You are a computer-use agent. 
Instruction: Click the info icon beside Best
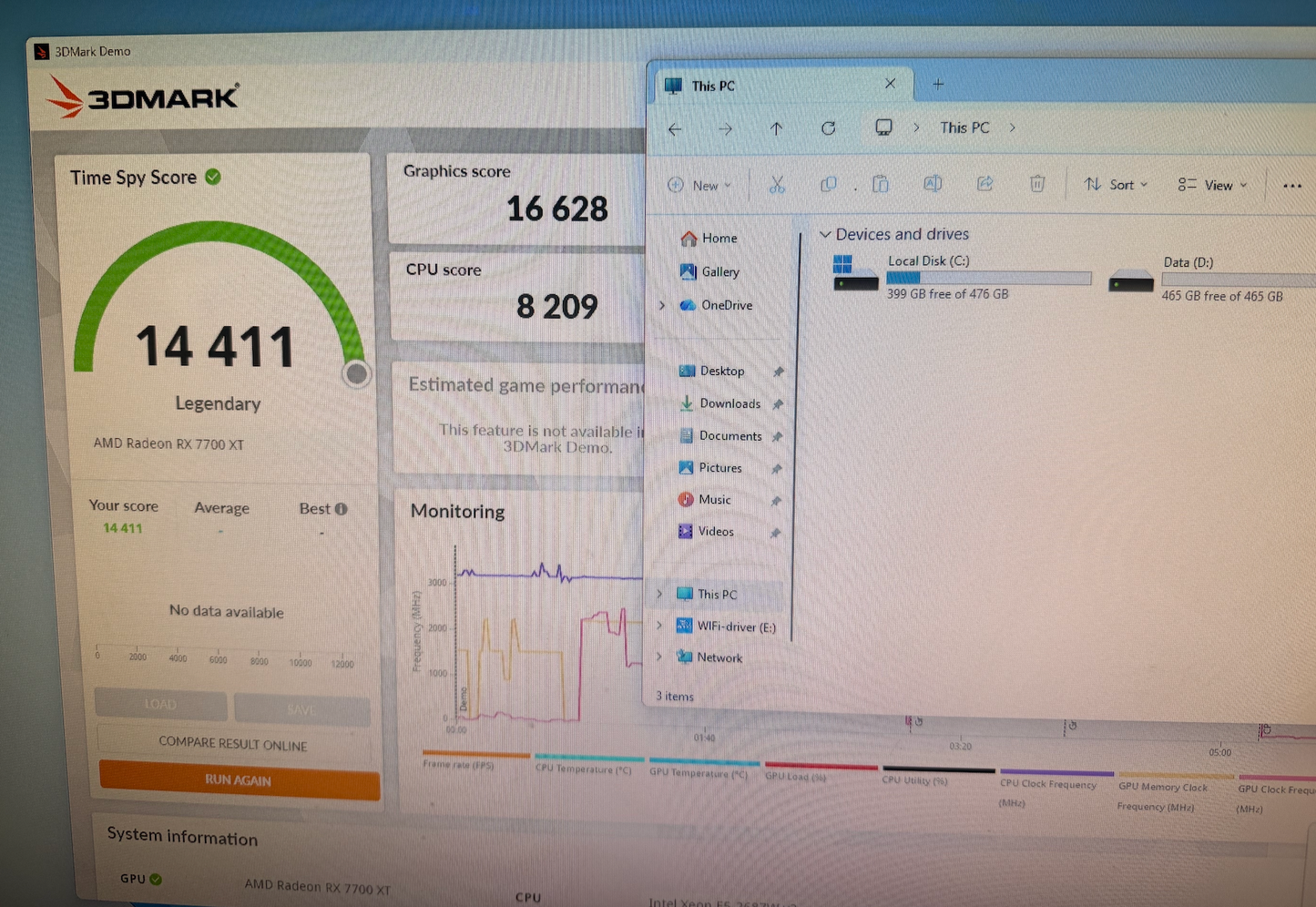coord(341,509)
